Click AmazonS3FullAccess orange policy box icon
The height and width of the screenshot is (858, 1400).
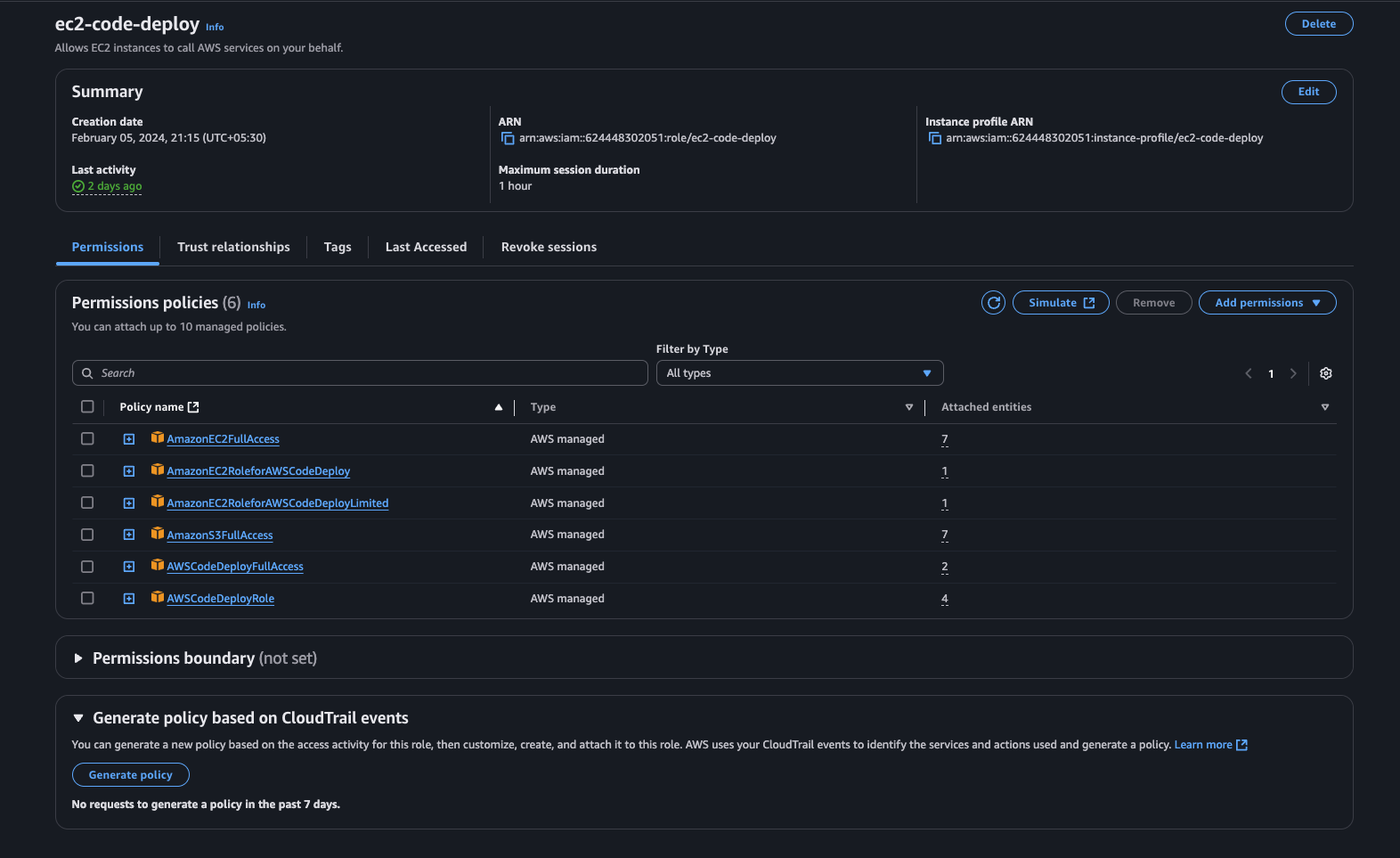point(158,534)
